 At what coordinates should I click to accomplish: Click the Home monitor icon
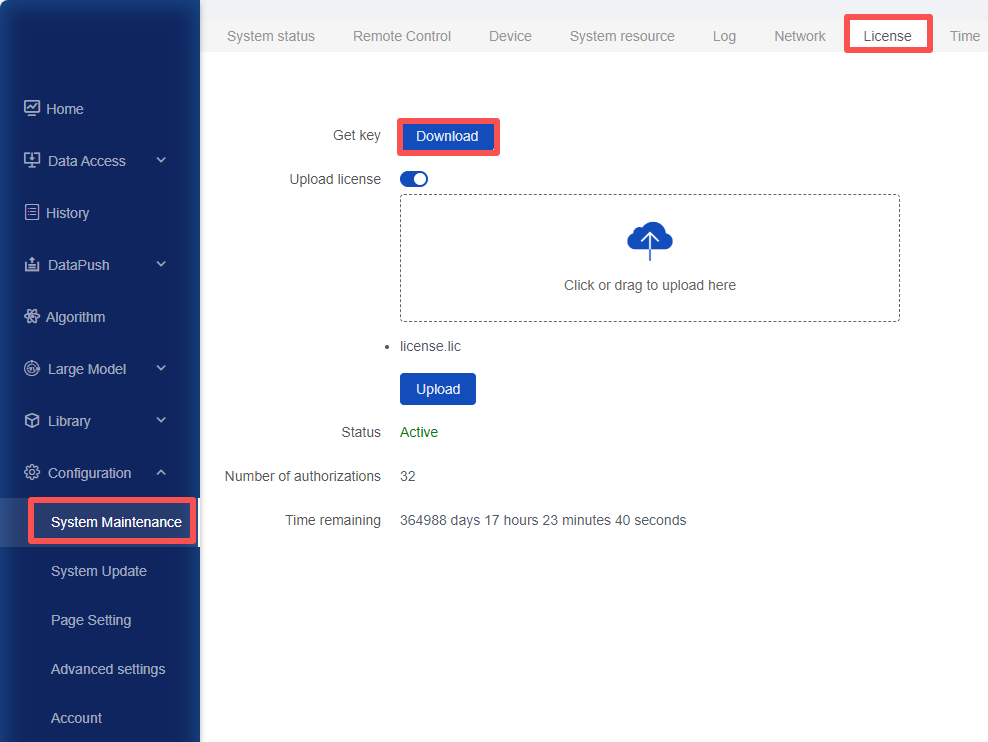click(x=32, y=108)
